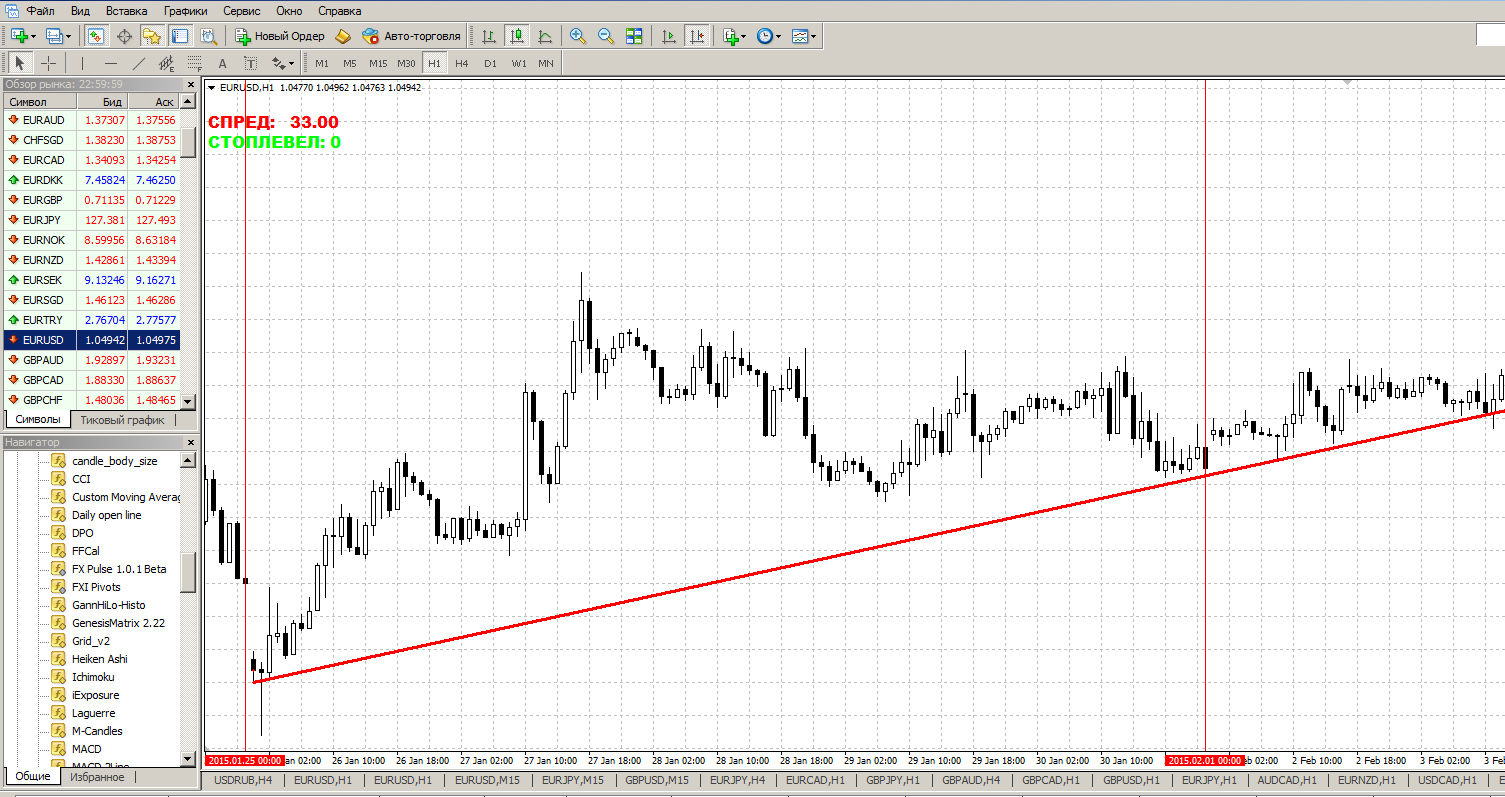
Task: Open the Indicators list dropdown arrow
Action: (744, 37)
